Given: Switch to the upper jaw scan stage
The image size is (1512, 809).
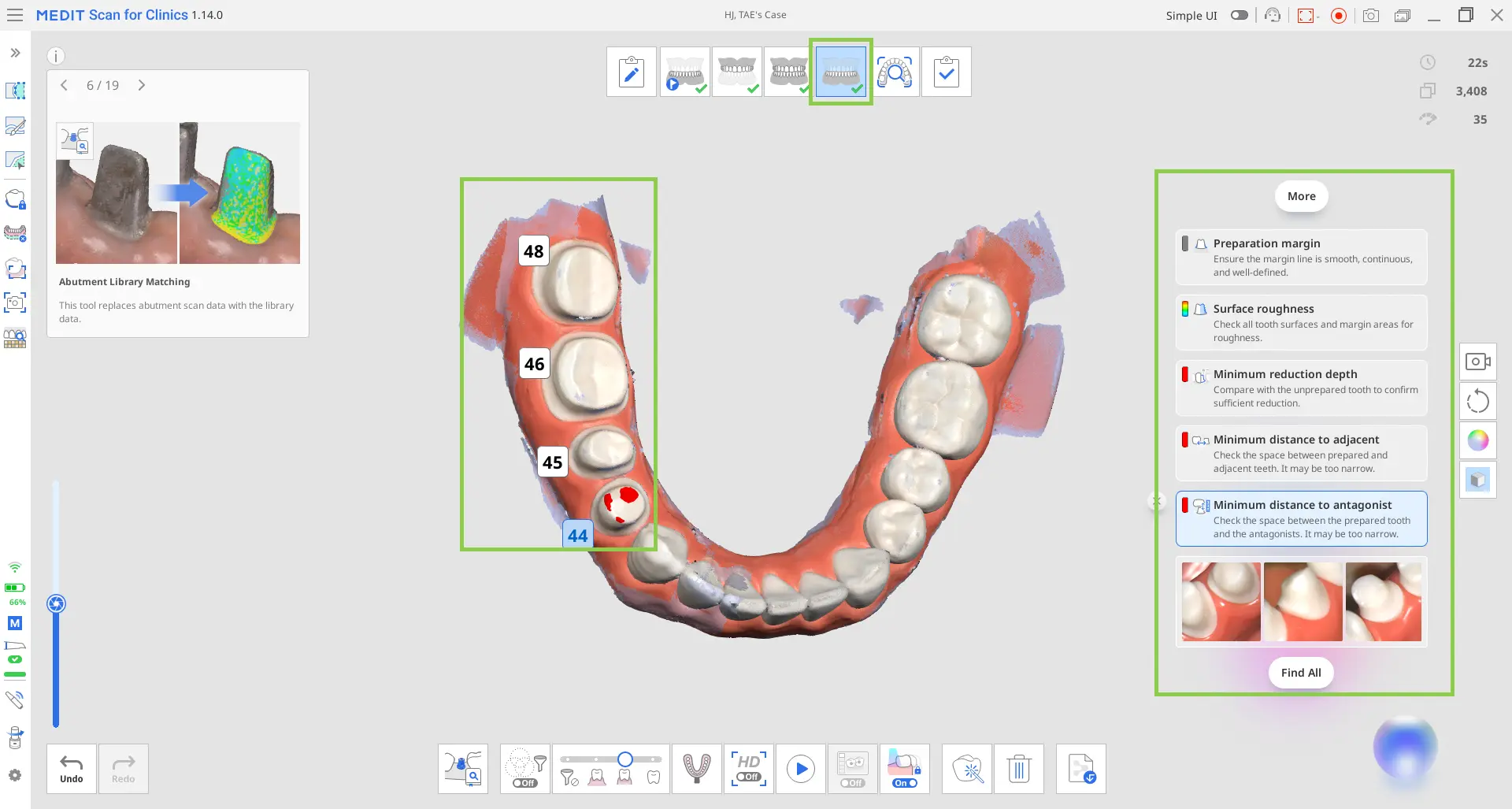Looking at the screenshot, I should (736, 72).
